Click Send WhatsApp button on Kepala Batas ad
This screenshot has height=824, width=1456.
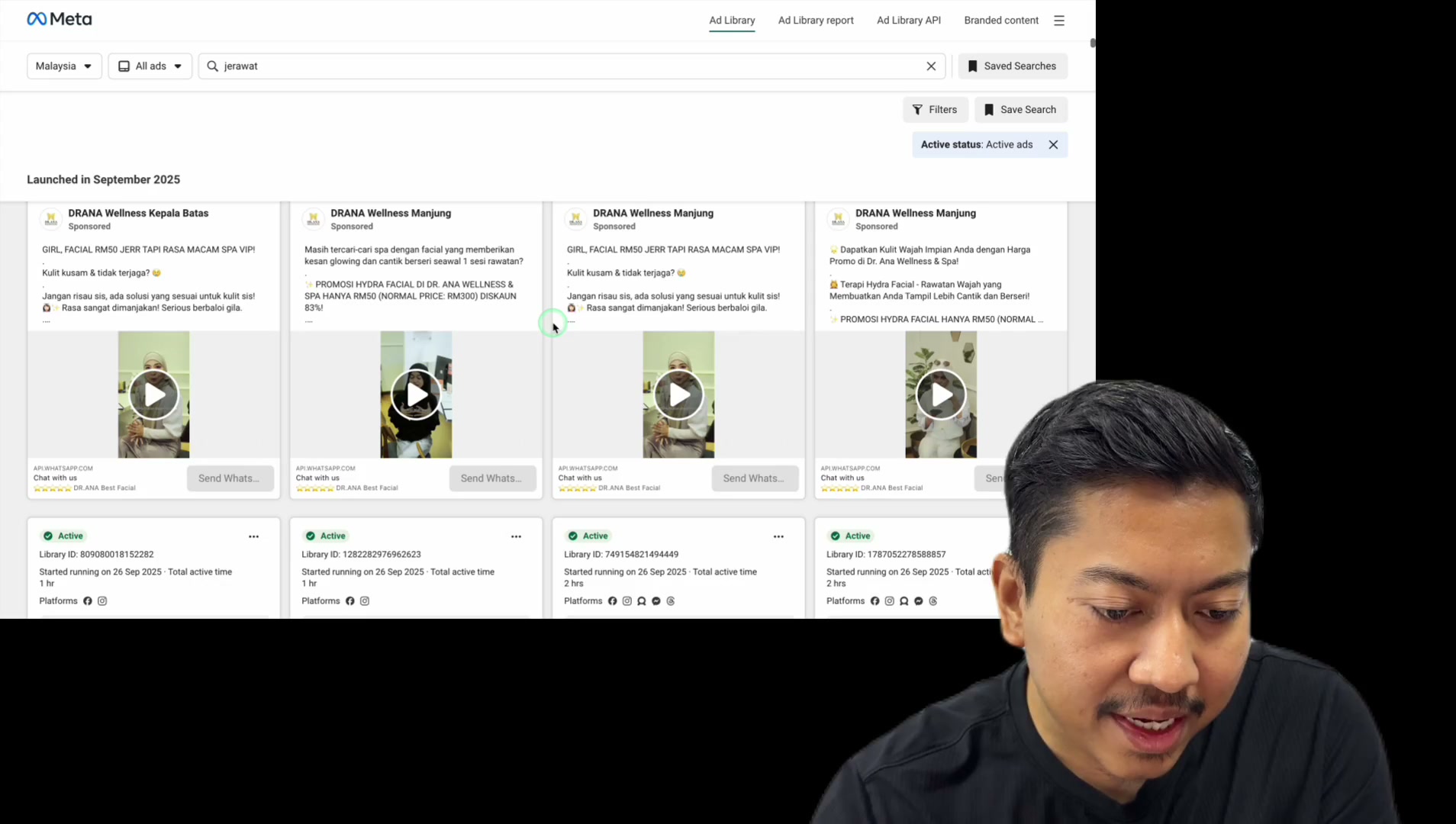(230, 478)
